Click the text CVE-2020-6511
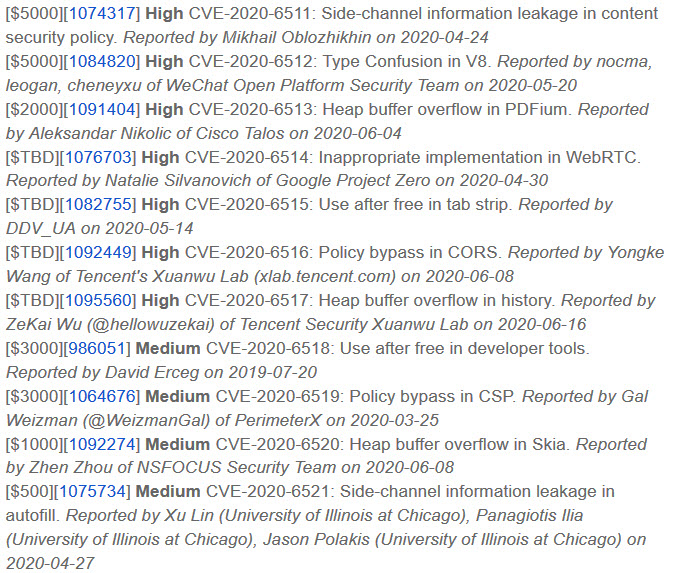683x573 pixels. (x=251, y=14)
